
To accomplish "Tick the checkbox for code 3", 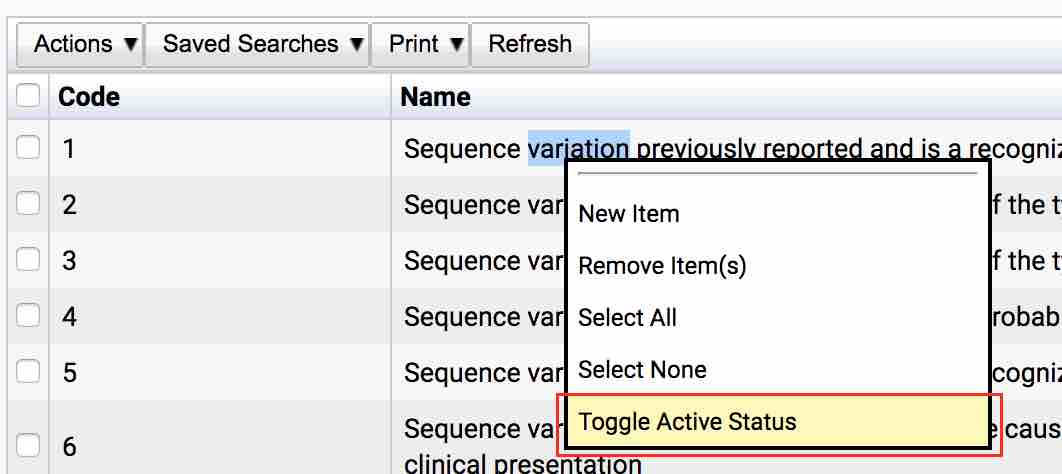I will (28, 260).
